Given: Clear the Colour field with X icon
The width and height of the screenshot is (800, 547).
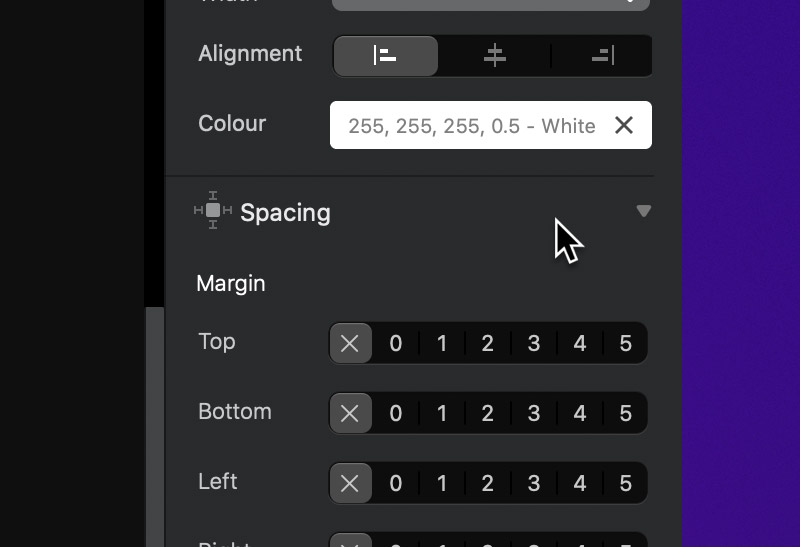Looking at the screenshot, I should [x=623, y=125].
